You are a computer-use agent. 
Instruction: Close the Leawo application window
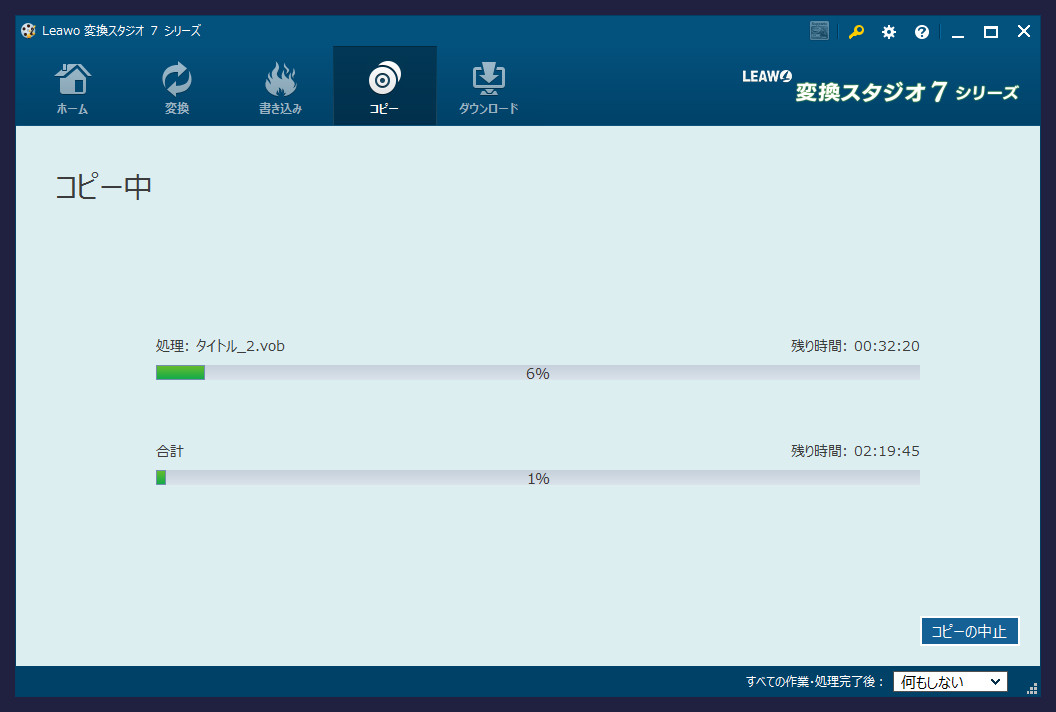coord(1023,32)
